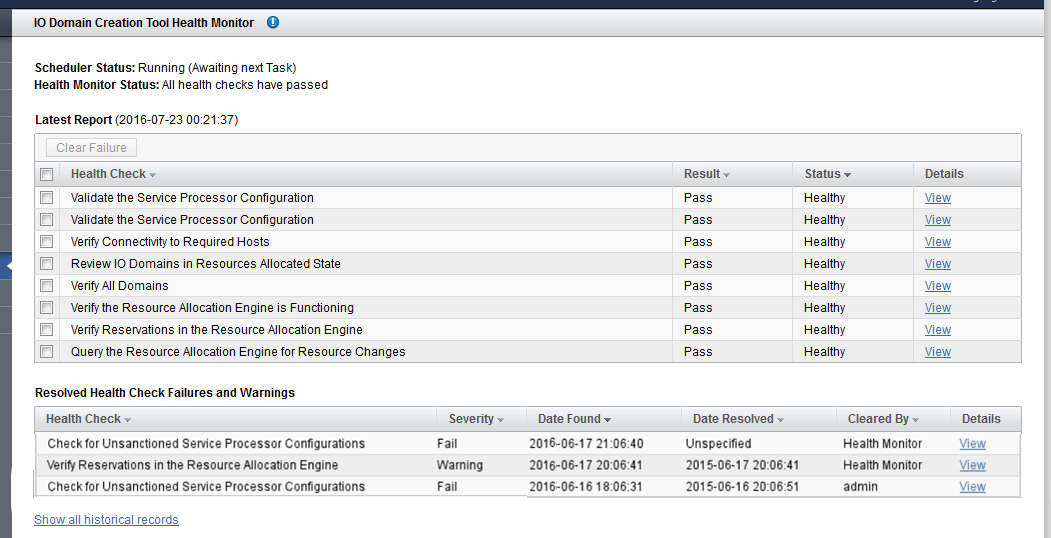View details for Verify All Domains check
This screenshot has width=1051, height=538.
pyautogui.click(x=938, y=285)
